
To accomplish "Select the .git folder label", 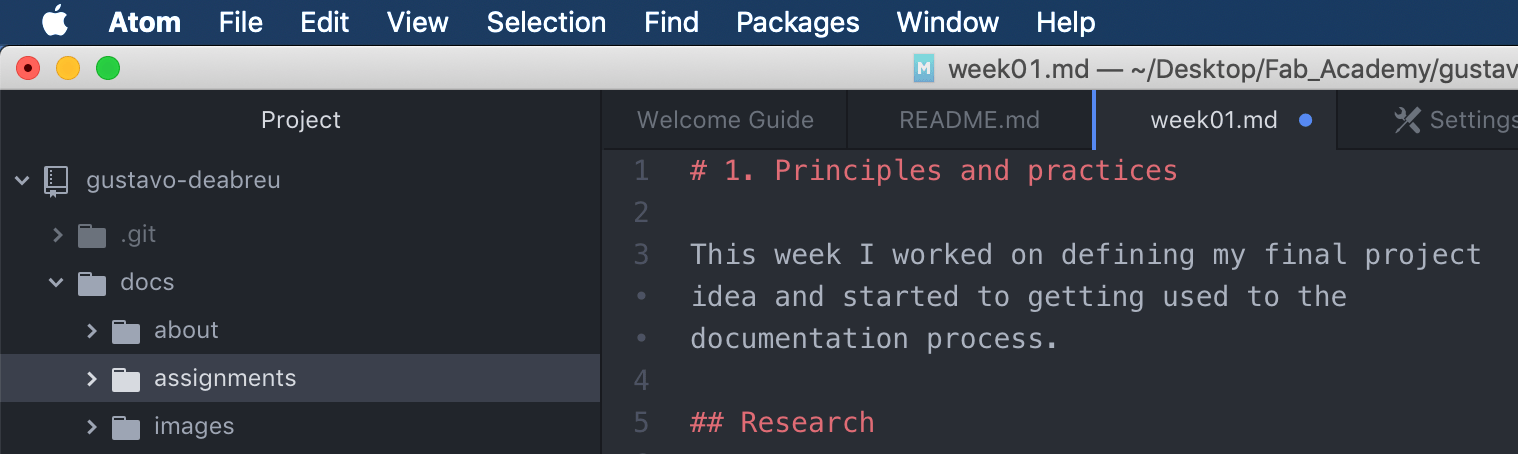I will coord(138,235).
